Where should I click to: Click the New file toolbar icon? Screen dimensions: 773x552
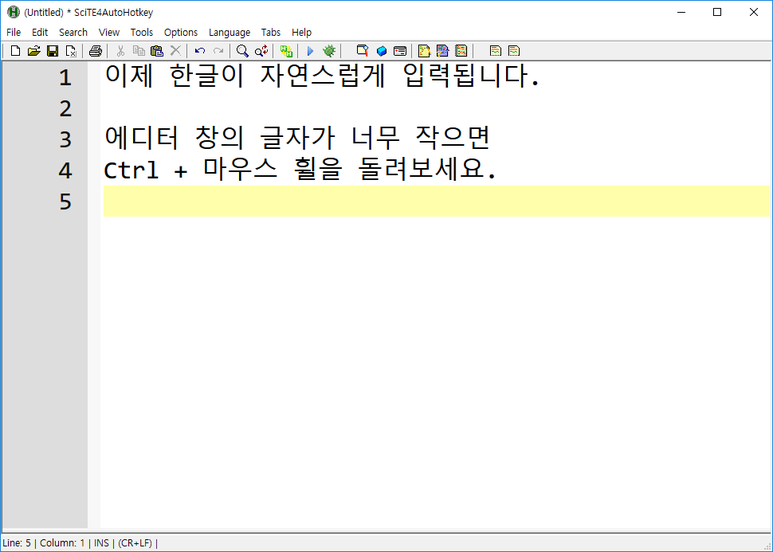point(15,51)
